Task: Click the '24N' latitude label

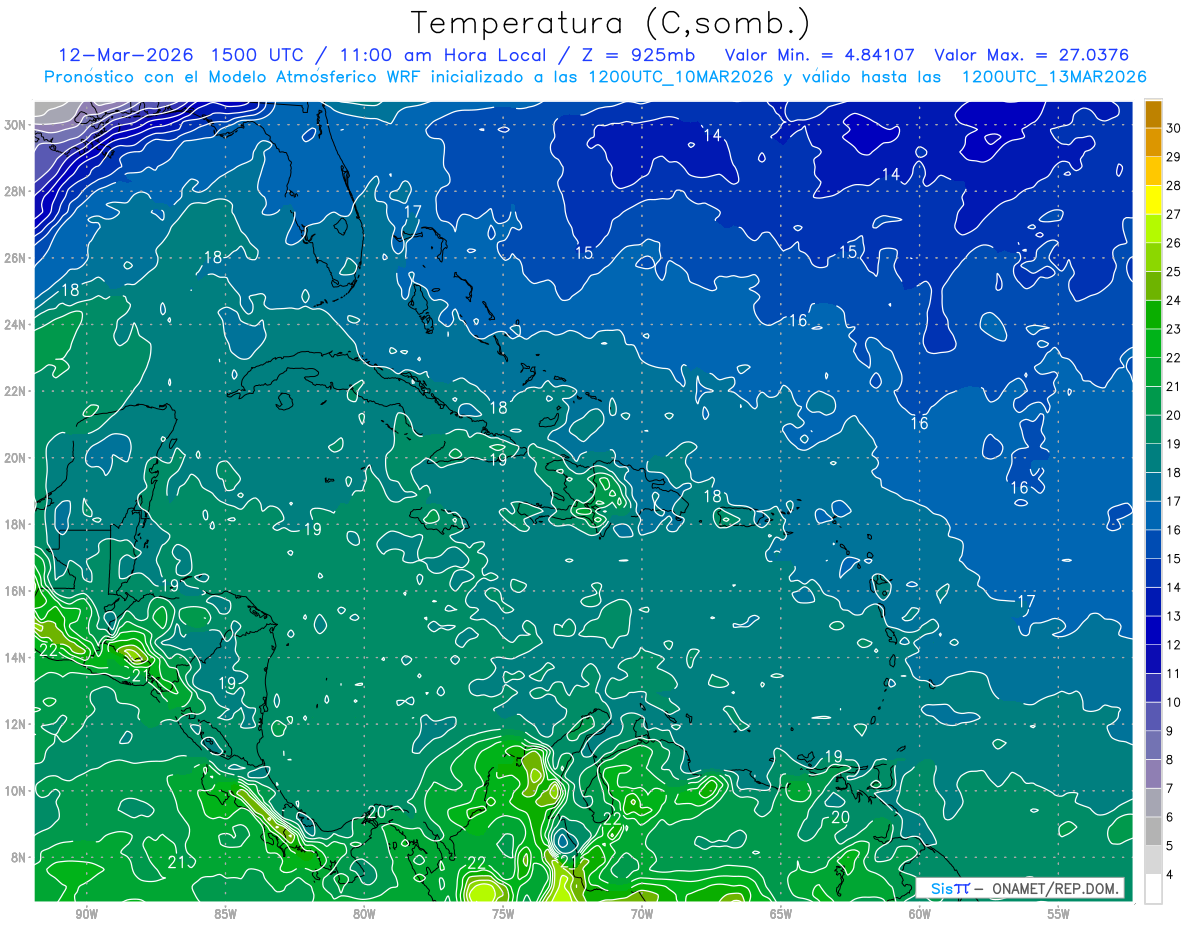Action: [x=16, y=325]
